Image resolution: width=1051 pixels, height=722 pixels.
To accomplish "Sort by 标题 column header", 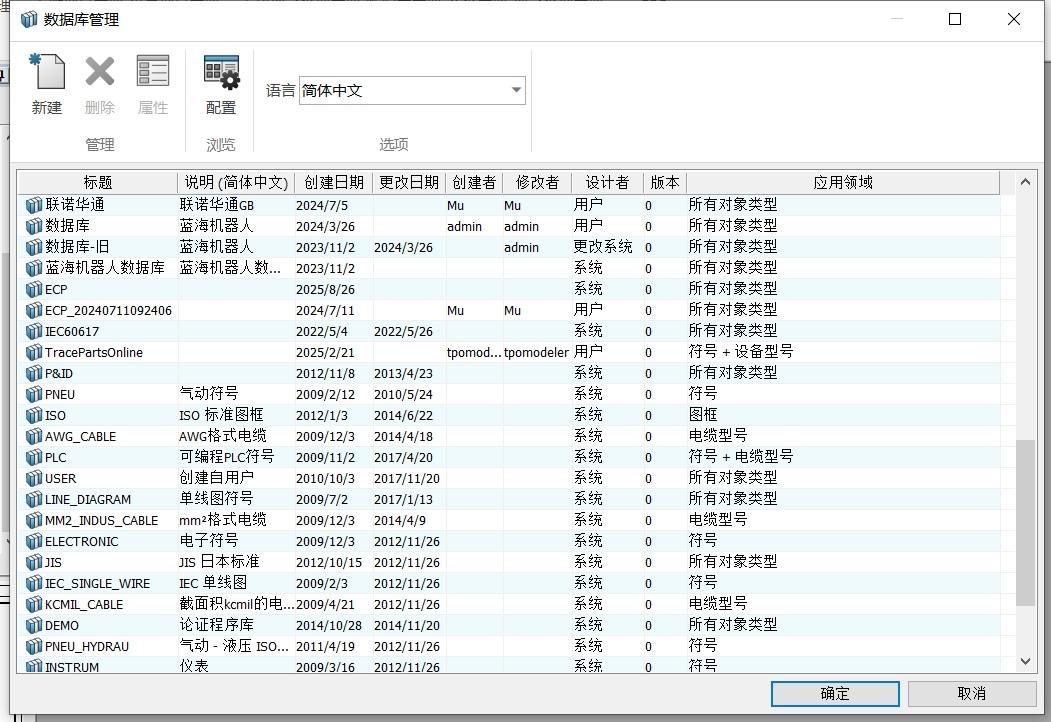I will 98,182.
